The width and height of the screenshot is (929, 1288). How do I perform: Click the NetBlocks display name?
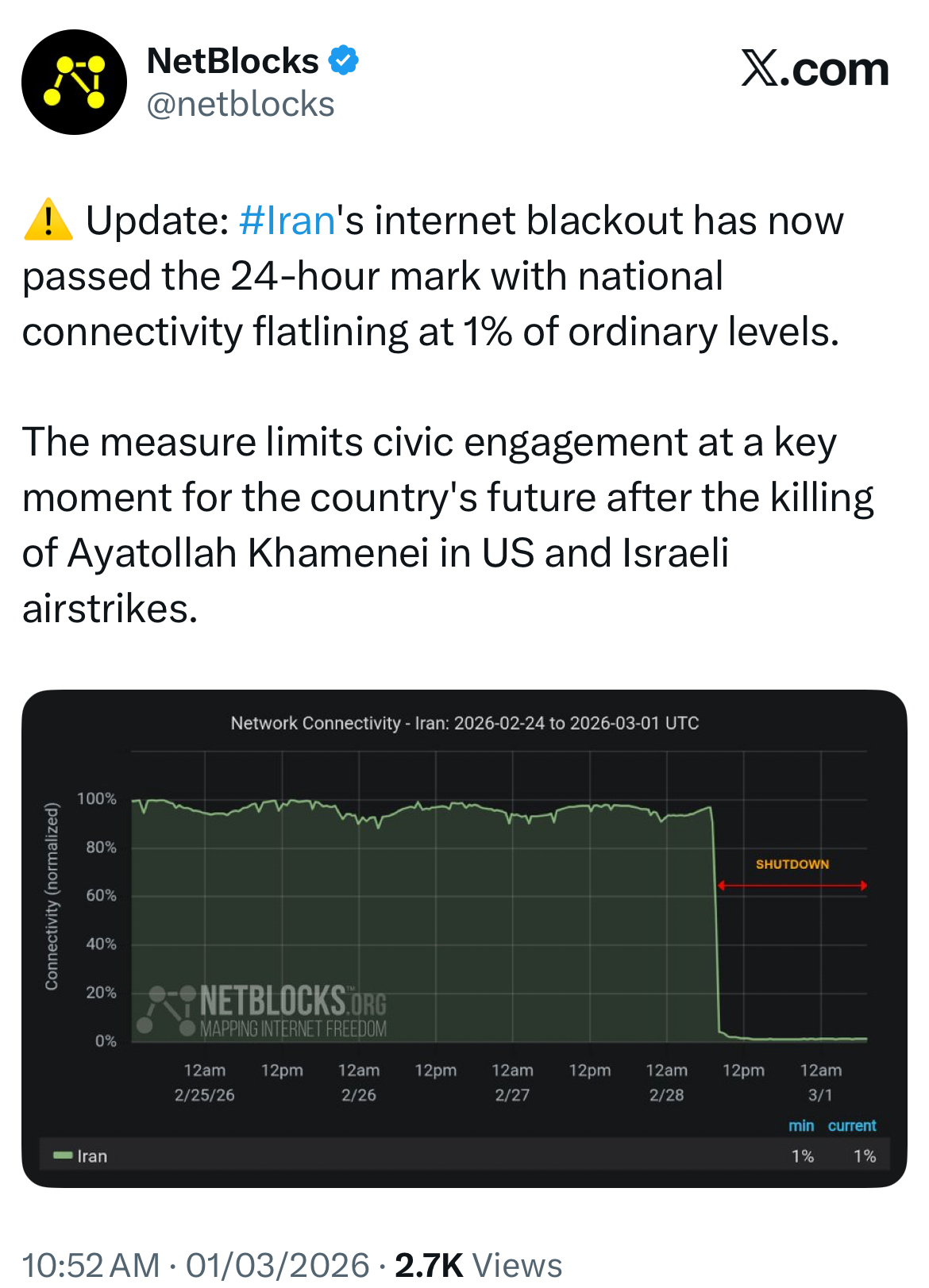[233, 61]
